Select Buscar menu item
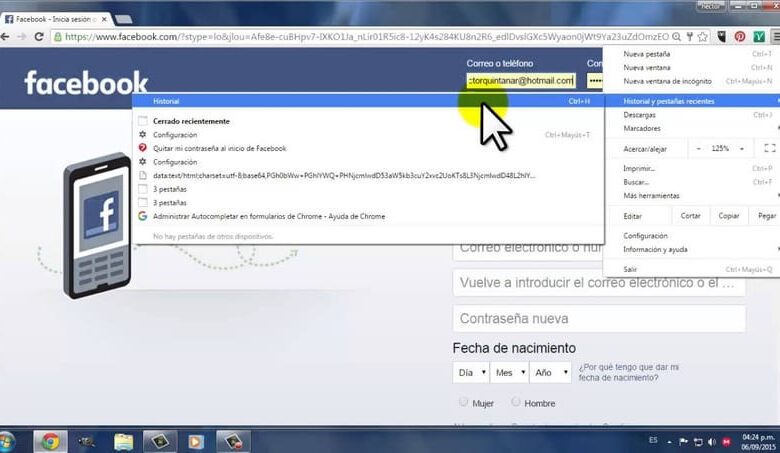 691,182
